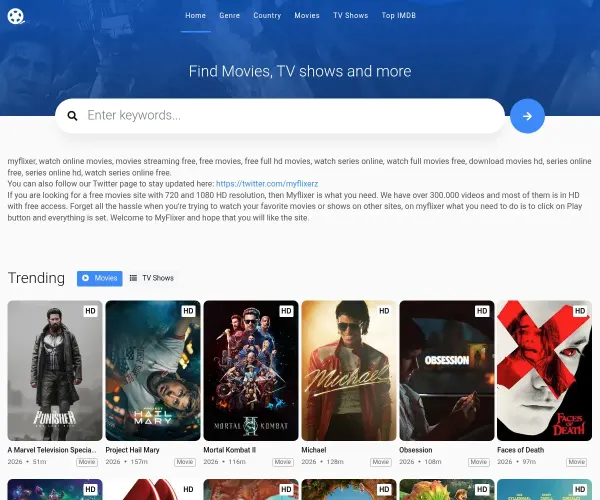Click '2026 • 128m' under Michael
600x500 pixels.
323,462
